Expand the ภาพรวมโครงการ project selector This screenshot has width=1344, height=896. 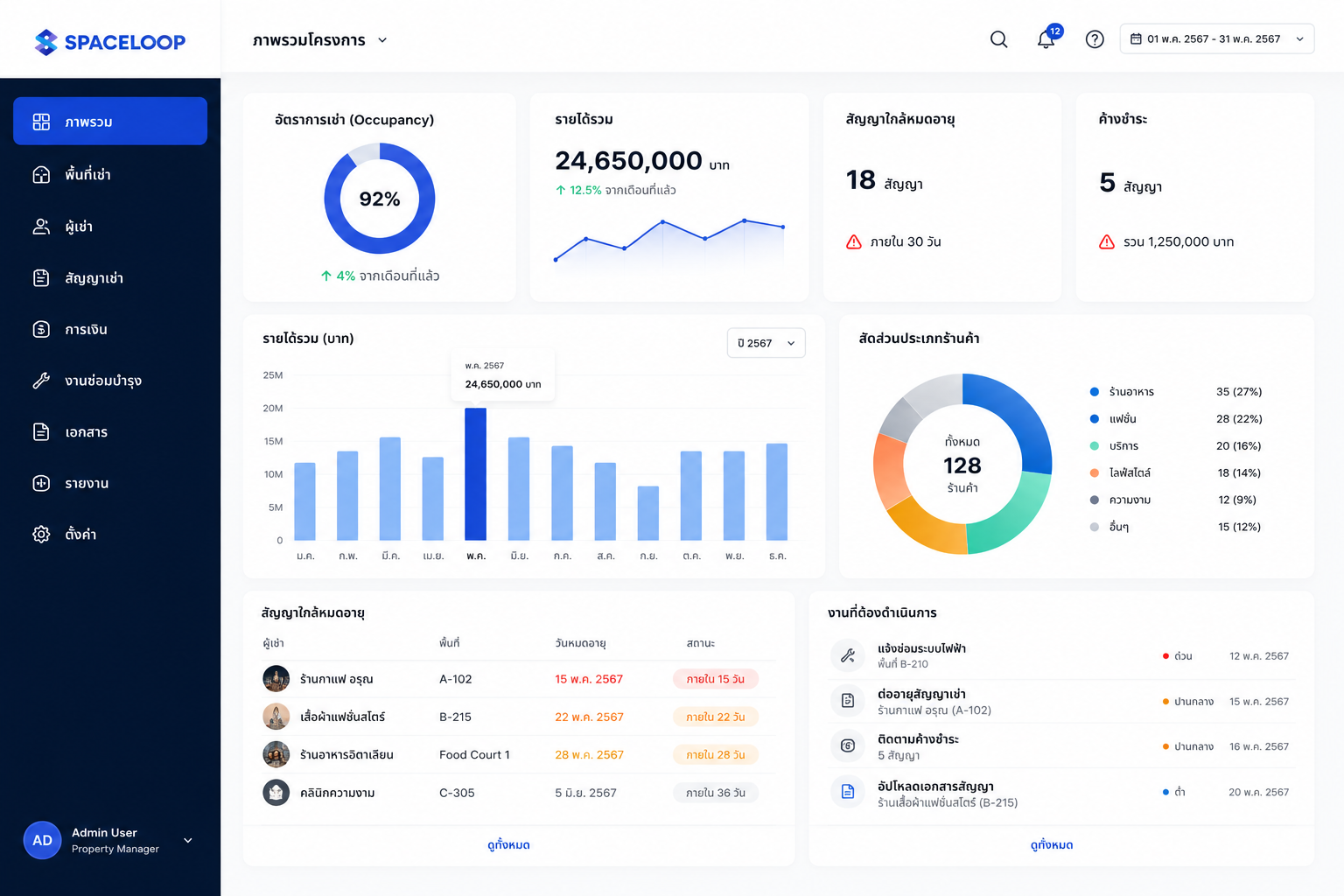click(320, 40)
